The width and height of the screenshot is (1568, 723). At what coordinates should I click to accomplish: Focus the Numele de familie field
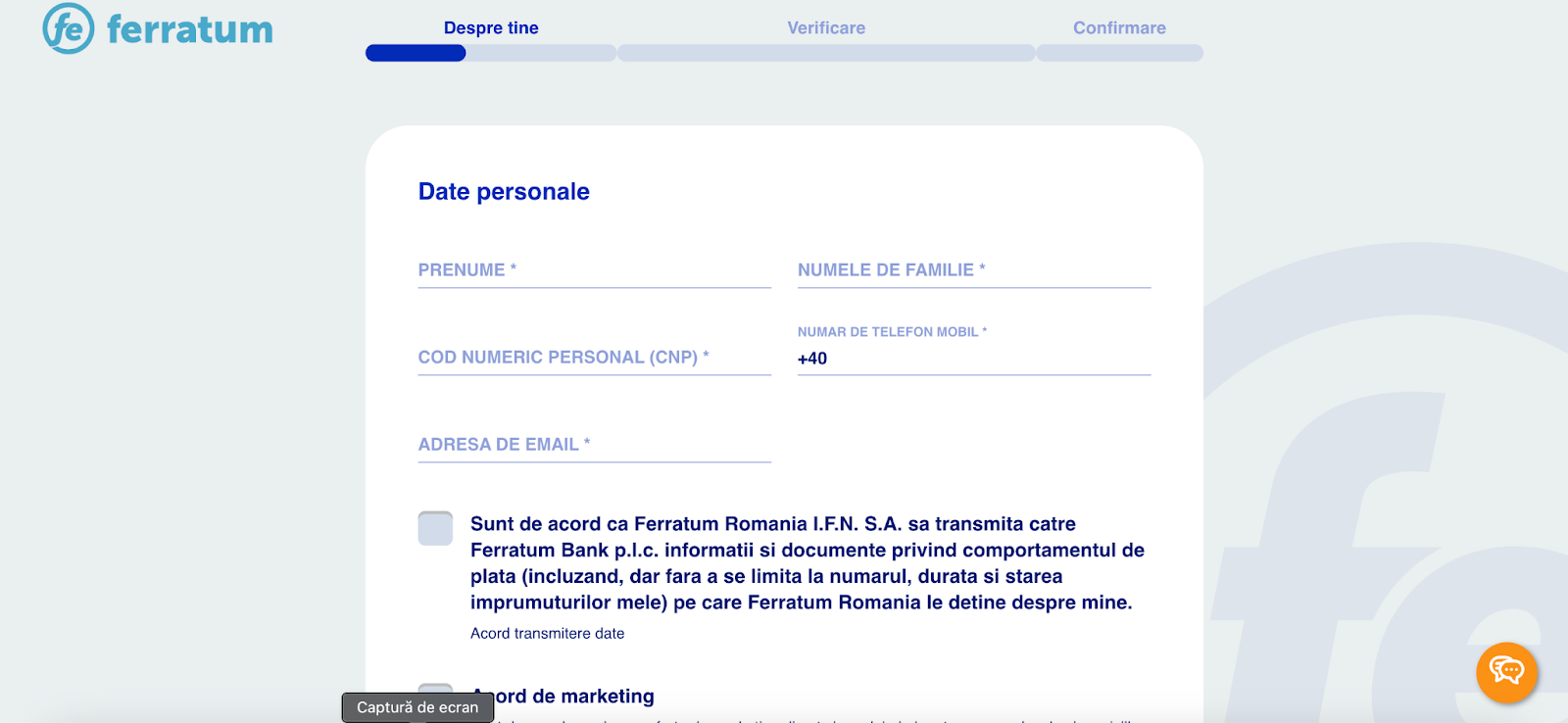pos(974,270)
